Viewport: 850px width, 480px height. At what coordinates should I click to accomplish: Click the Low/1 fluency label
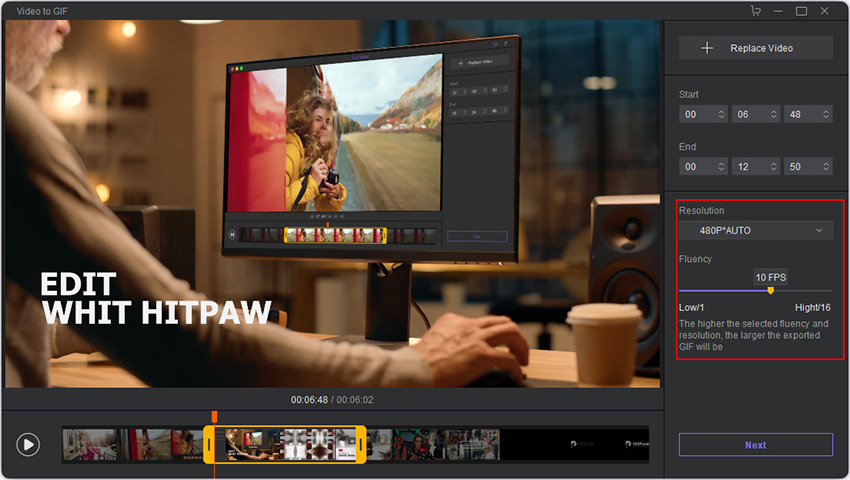coord(691,308)
